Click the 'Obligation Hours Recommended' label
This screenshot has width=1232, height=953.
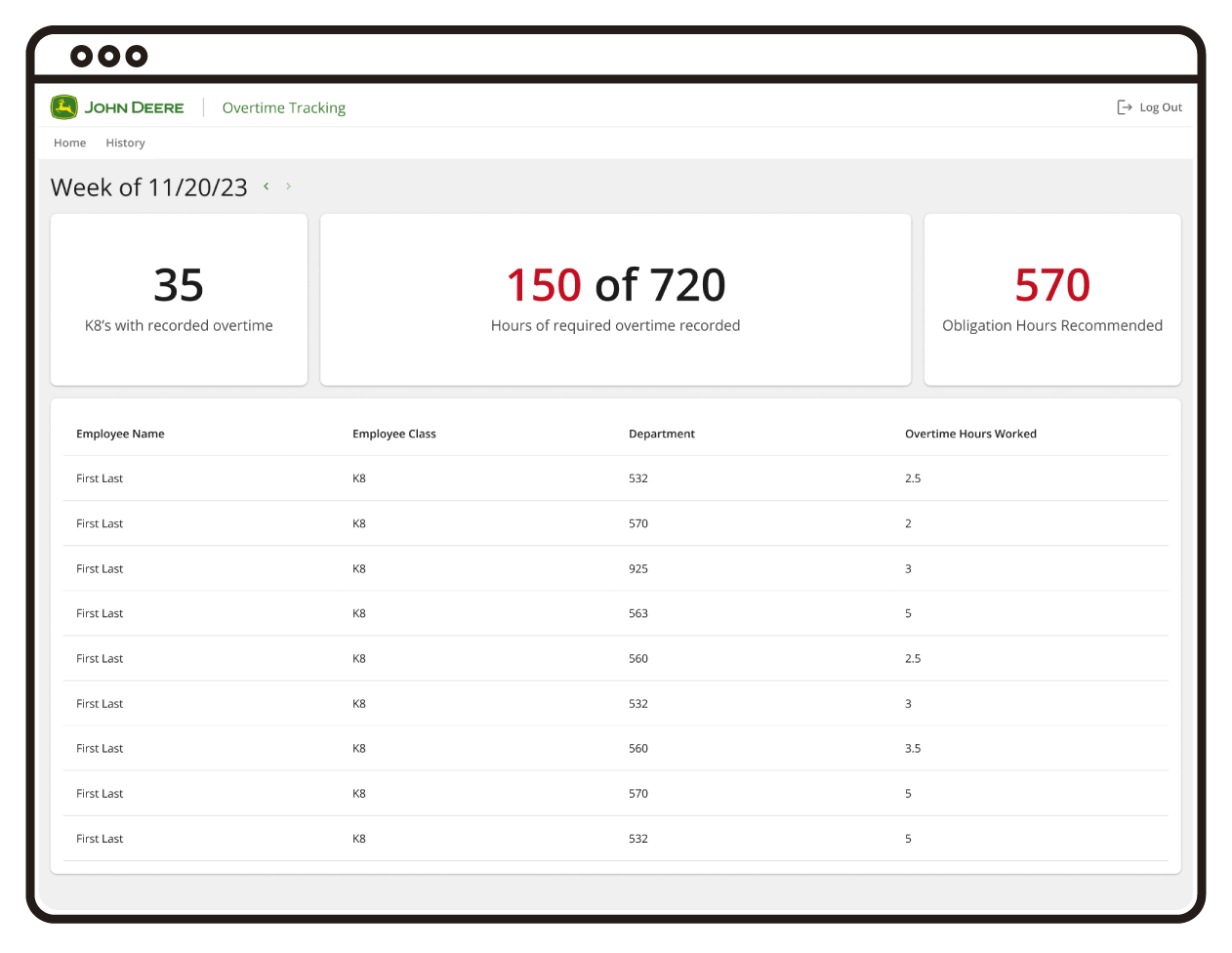(1052, 325)
